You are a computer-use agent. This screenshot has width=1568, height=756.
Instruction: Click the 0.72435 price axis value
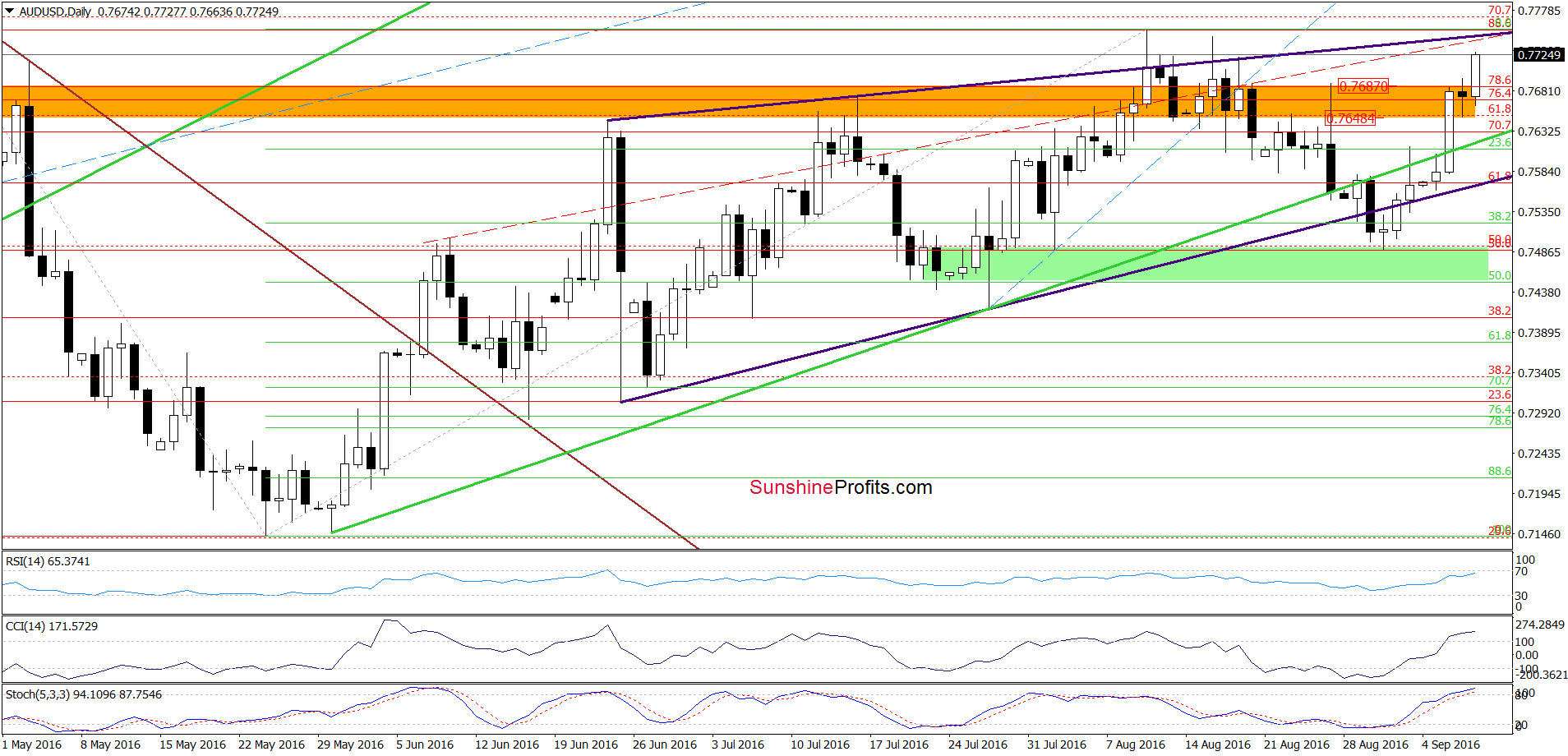tap(1538, 454)
